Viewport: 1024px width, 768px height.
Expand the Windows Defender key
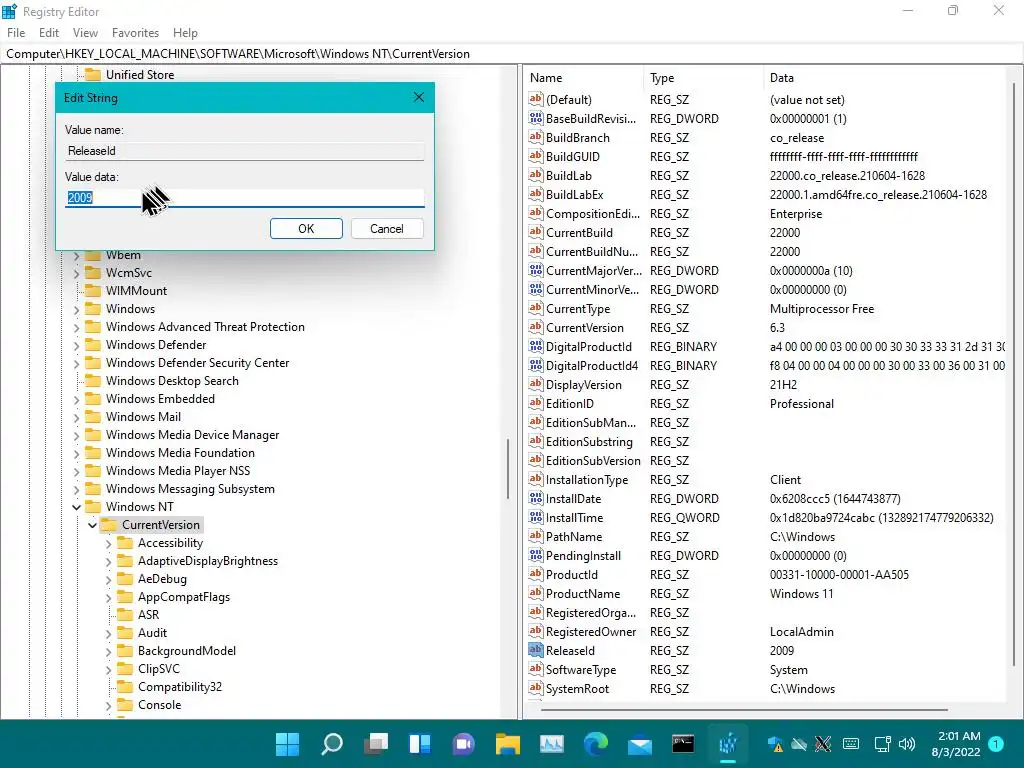coord(76,345)
